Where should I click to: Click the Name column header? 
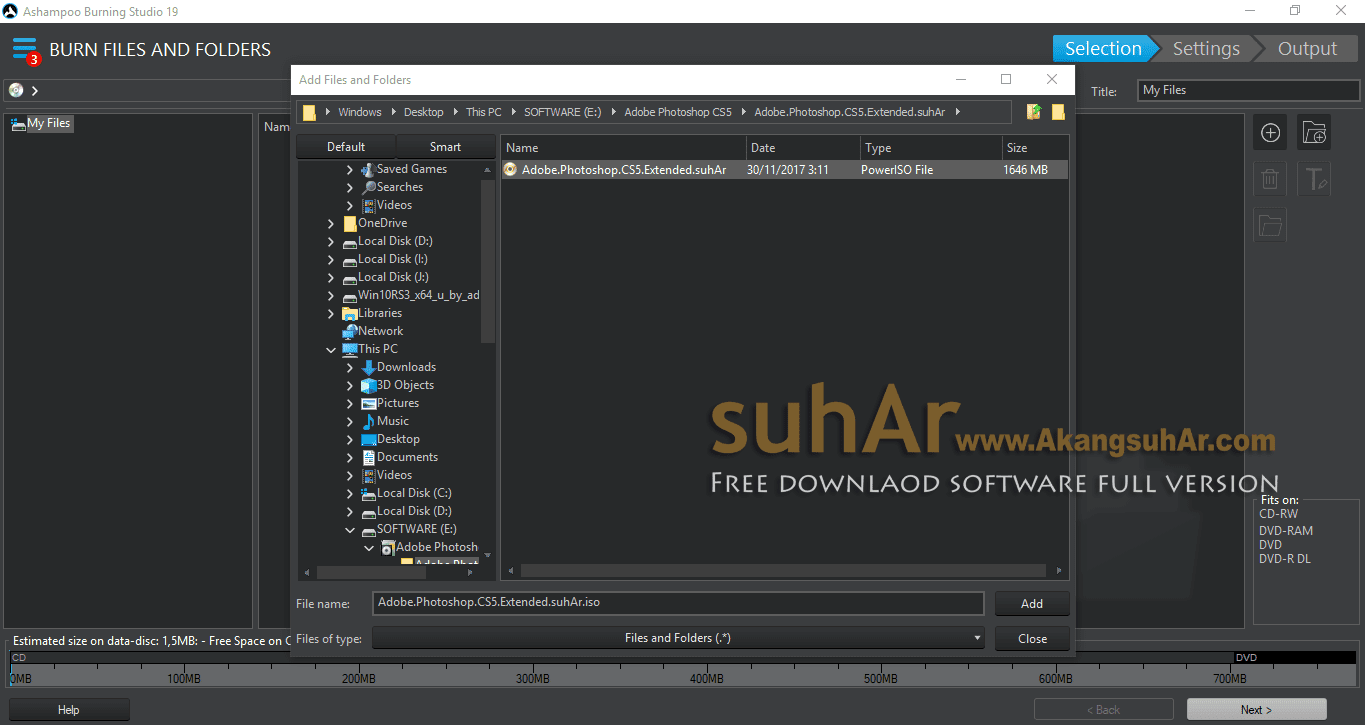click(x=623, y=148)
